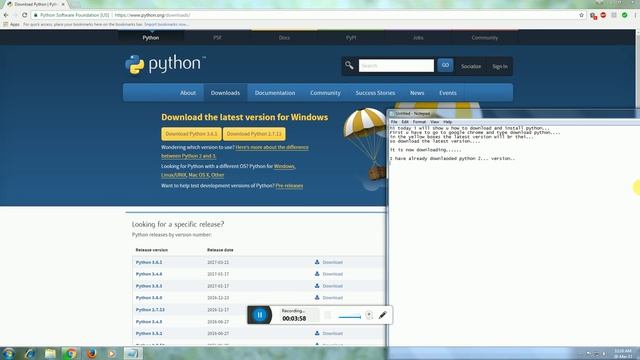Select the Python top meta tab
This screenshot has width=640, height=360.
[x=151, y=38]
